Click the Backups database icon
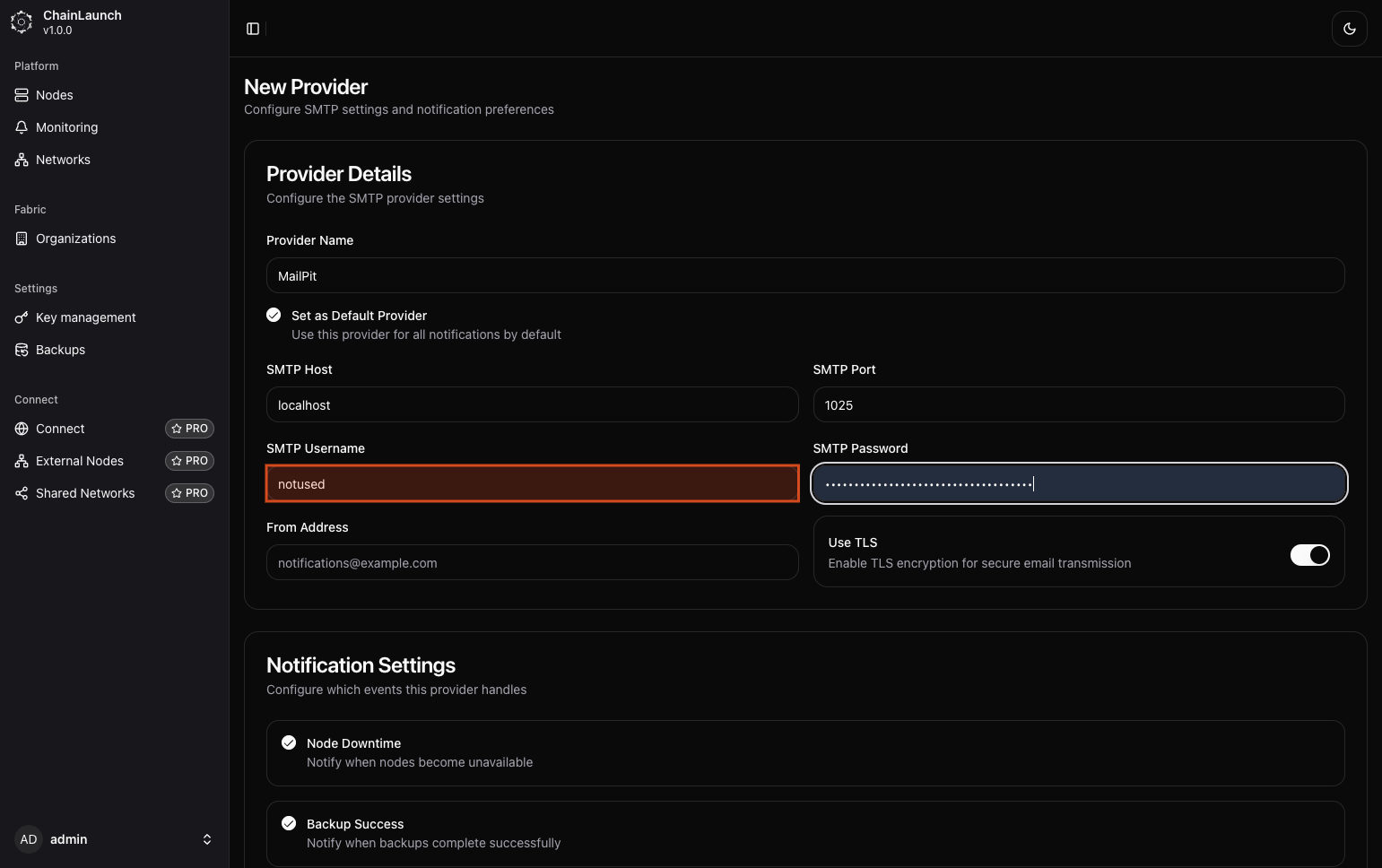Viewport: 1382px width, 868px height. 22,350
